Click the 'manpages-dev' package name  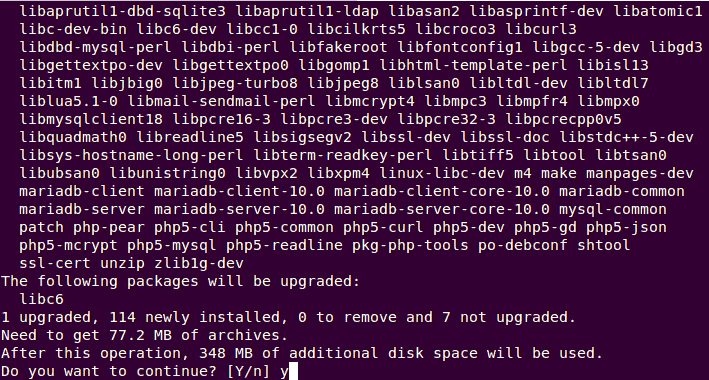coord(639,173)
